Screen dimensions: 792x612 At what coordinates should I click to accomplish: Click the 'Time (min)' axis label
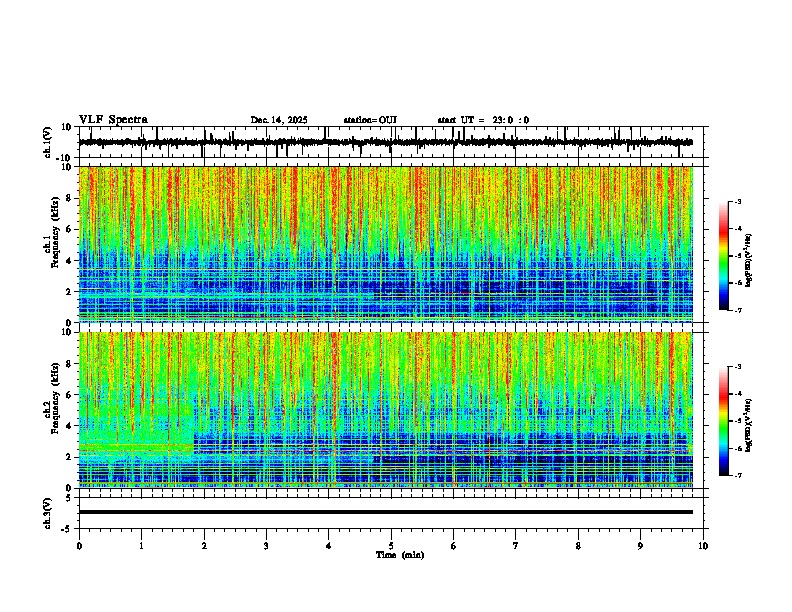pyautogui.click(x=400, y=554)
